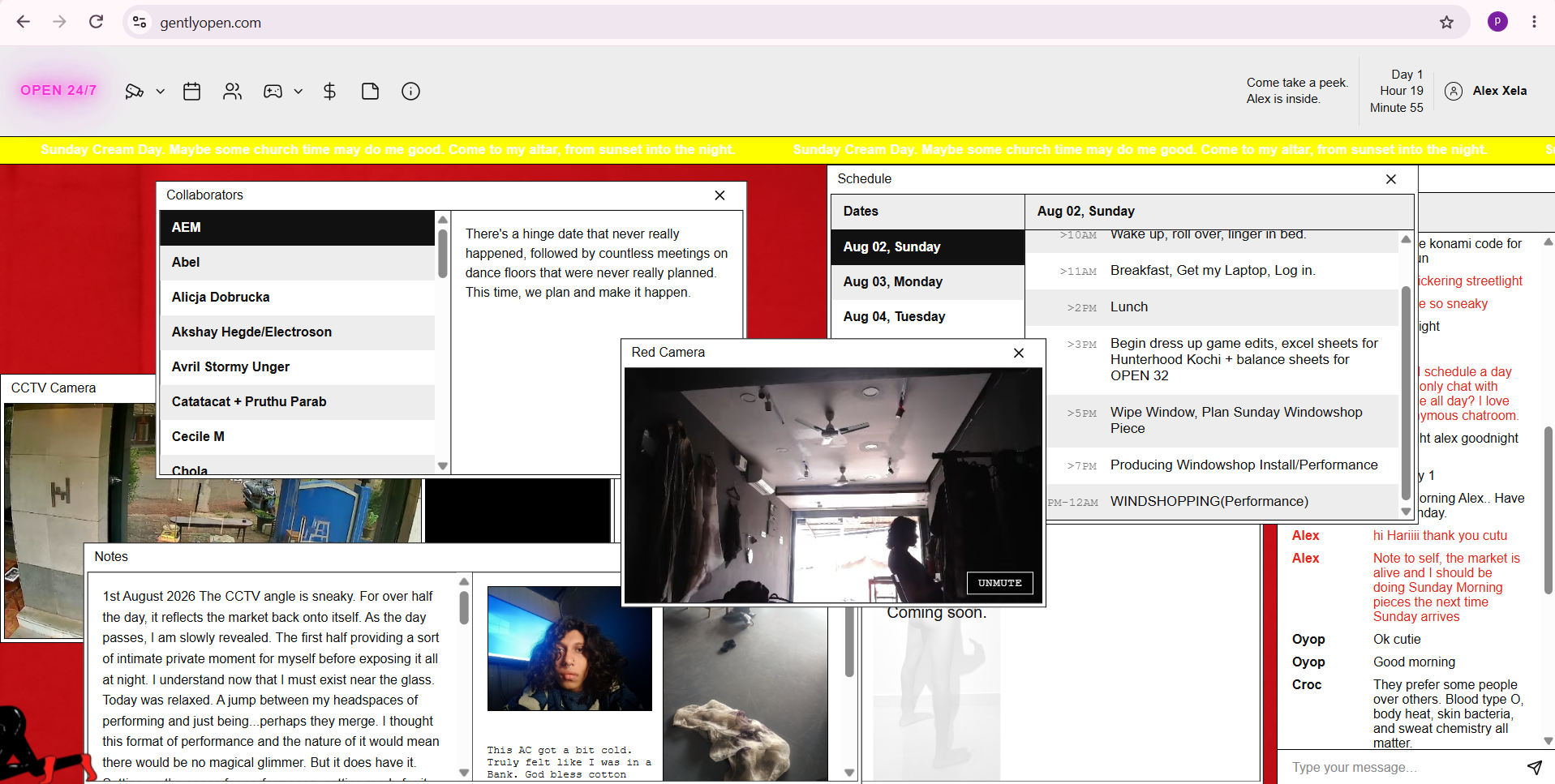Select Aug 04, Tuesday in Schedule dates
Viewport: 1555px width, 784px height.
click(x=928, y=316)
